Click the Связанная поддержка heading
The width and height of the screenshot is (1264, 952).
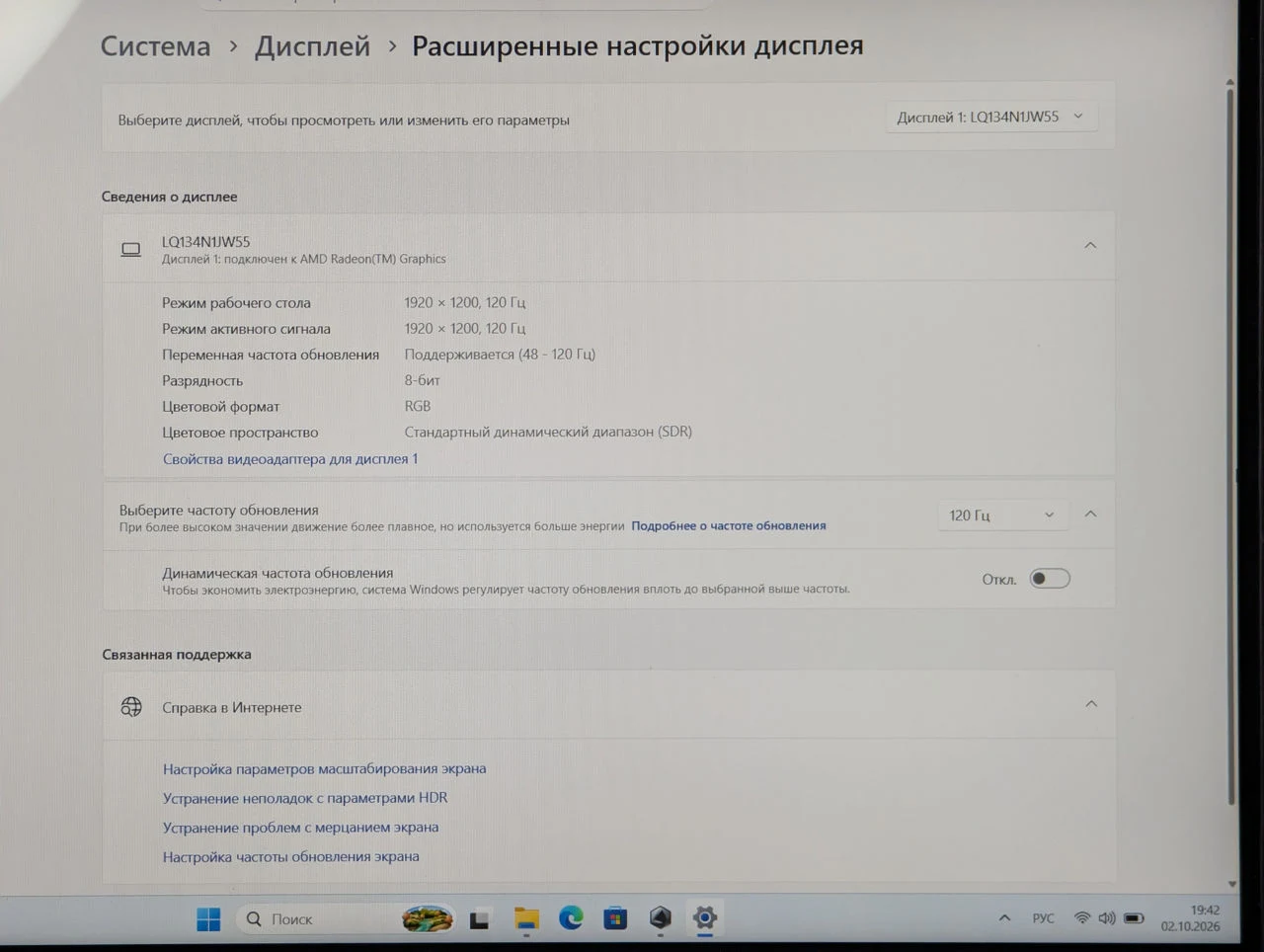(x=177, y=655)
